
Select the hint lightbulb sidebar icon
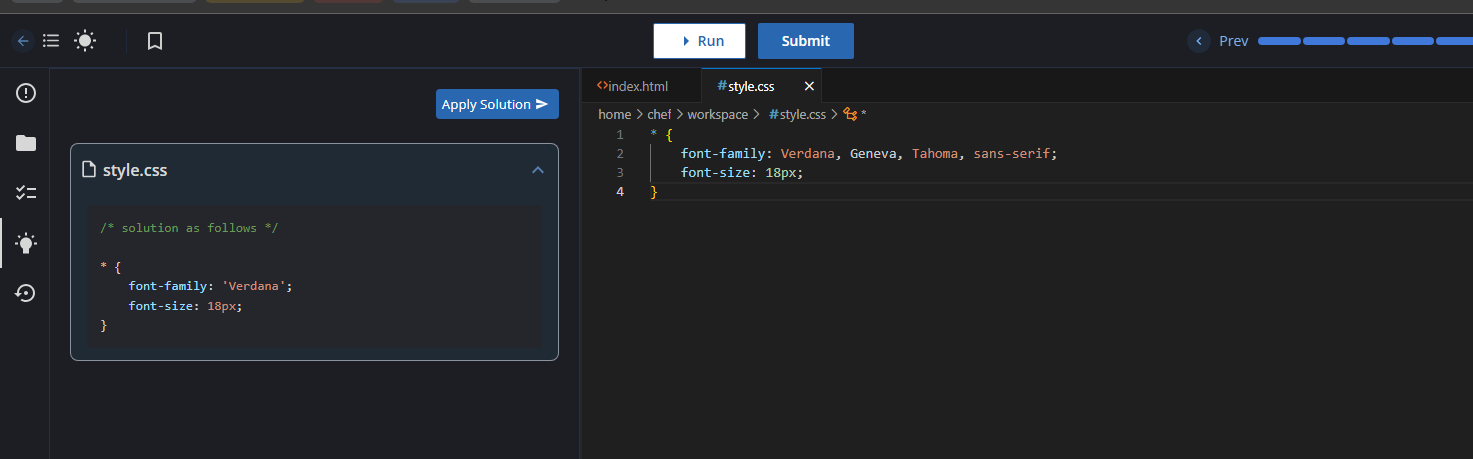click(x=26, y=243)
